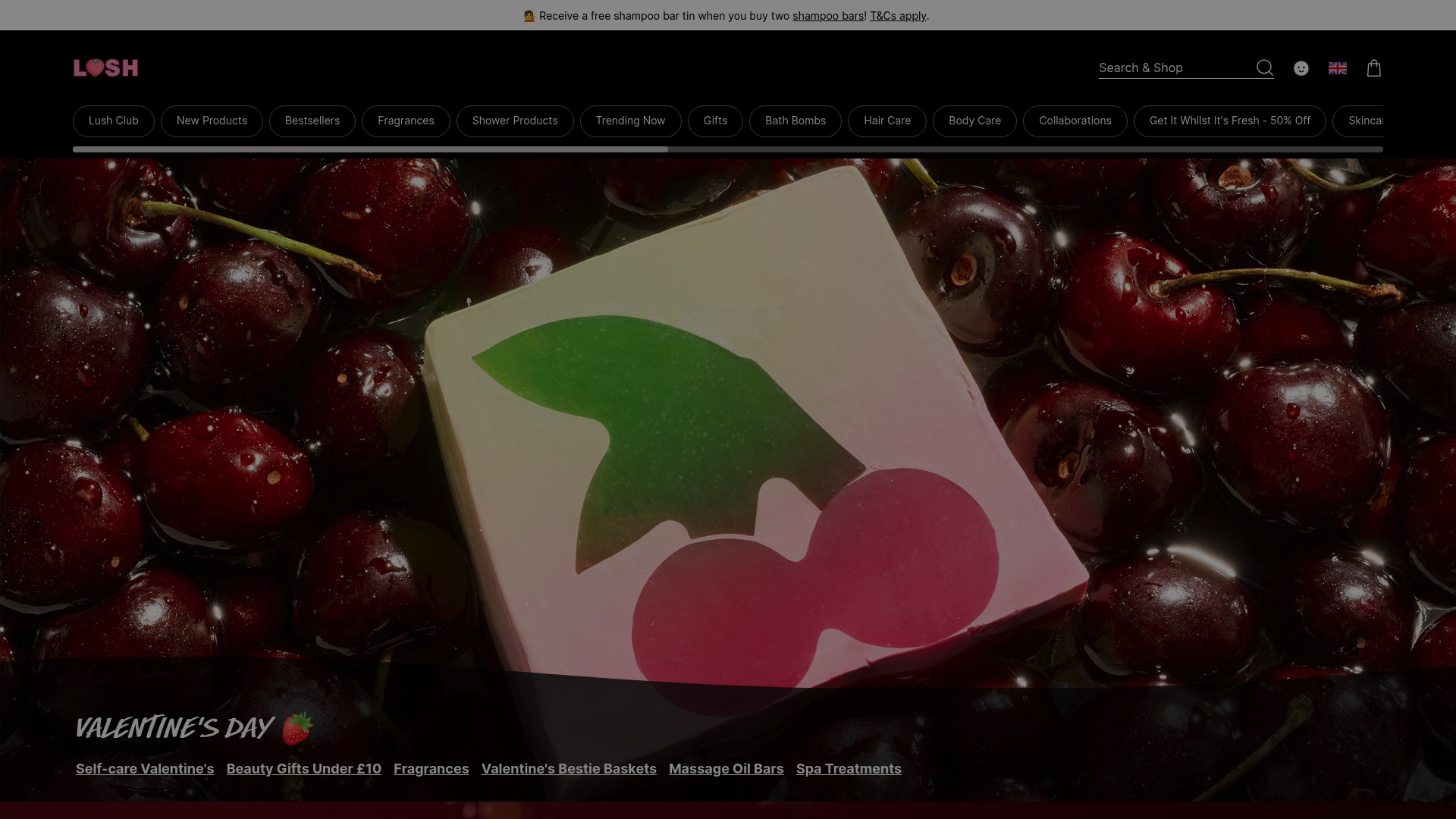This screenshot has width=1456, height=819.
Task: Open the Shower Products category
Action: point(515,121)
